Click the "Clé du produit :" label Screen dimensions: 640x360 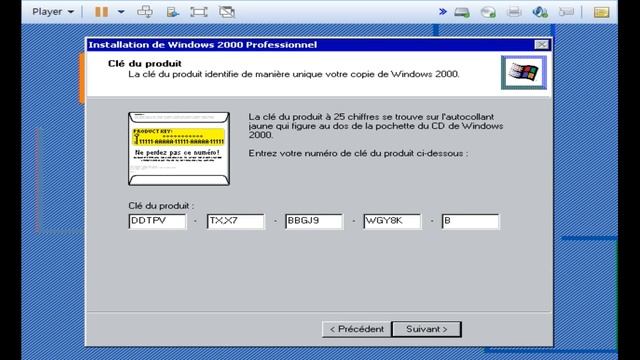(x=161, y=206)
